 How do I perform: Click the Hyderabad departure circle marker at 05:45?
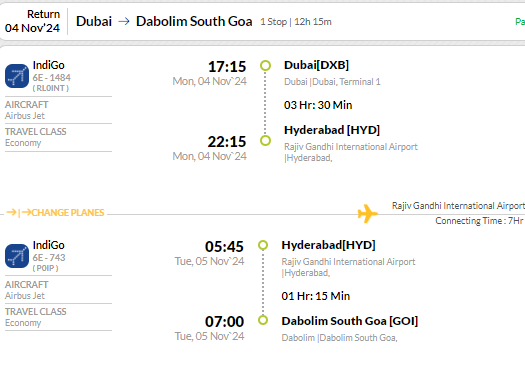pos(263,245)
